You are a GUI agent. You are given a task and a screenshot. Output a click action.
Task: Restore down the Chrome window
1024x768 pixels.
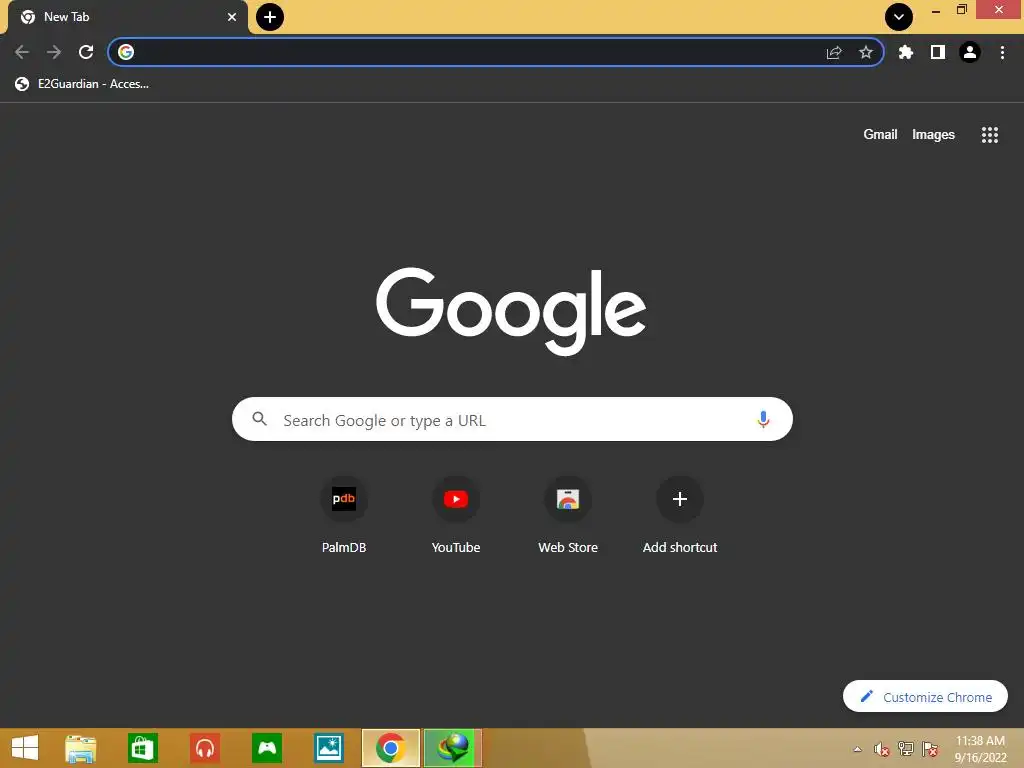click(x=961, y=10)
